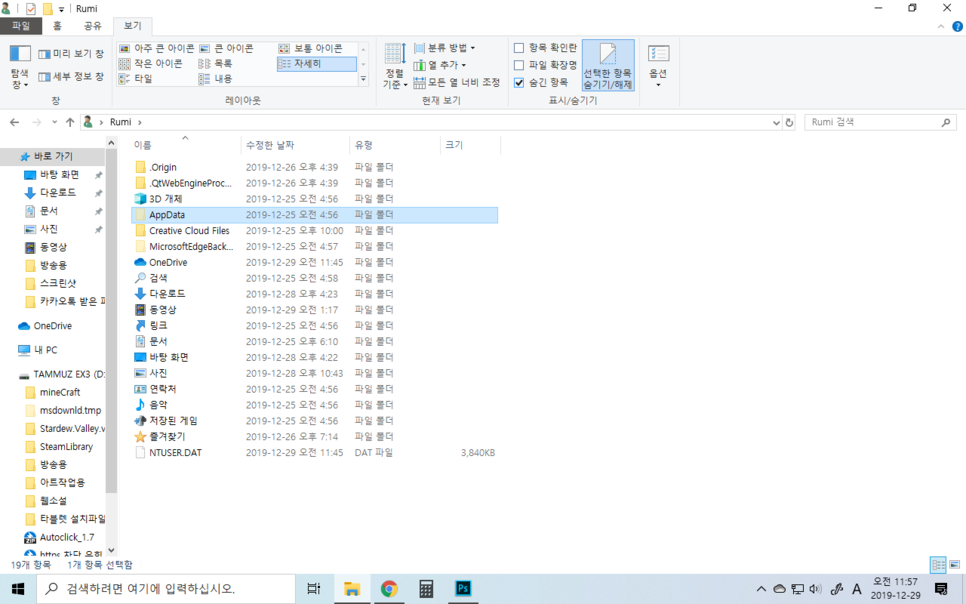Switch to the 공유 (Share) ribbon tab
966x604 pixels.
click(92, 26)
